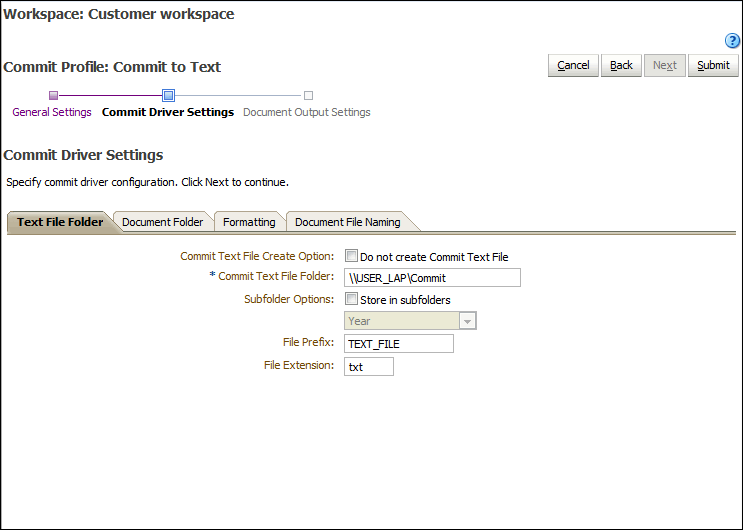The height and width of the screenshot is (530, 743).
Task: Open the help icon
Action: 732,41
